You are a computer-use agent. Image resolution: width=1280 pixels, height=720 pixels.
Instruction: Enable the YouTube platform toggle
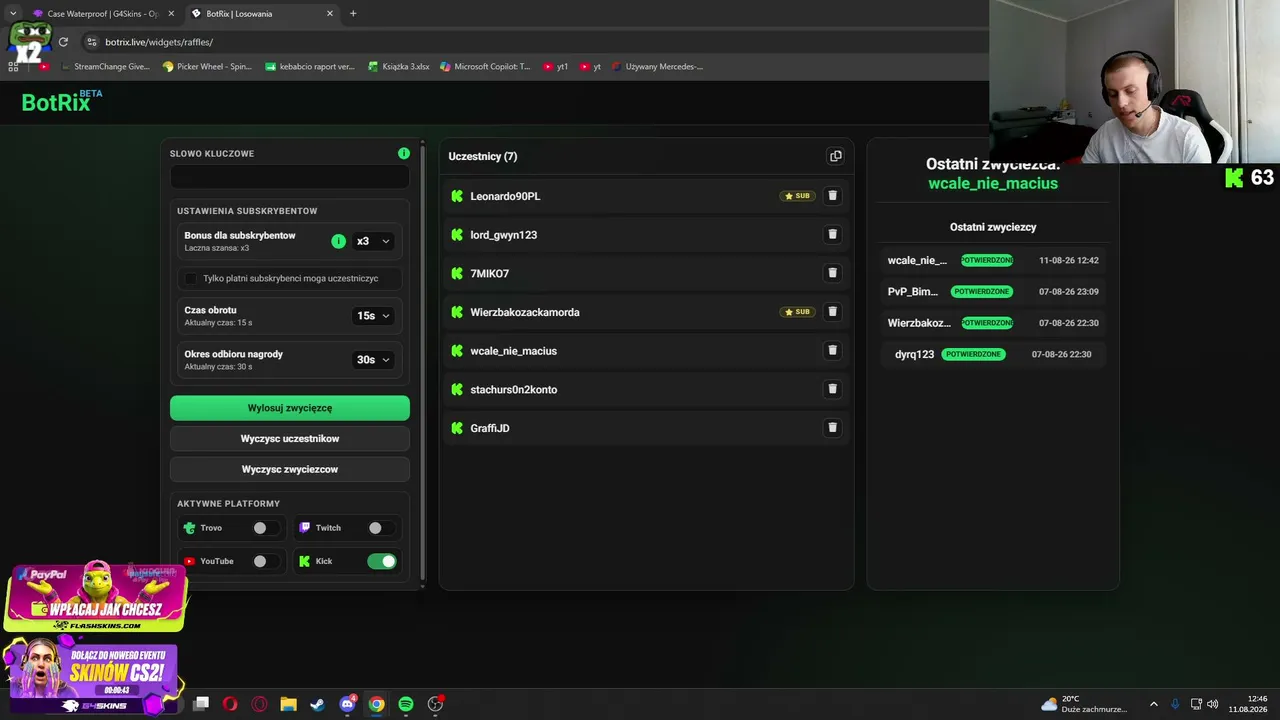(x=265, y=561)
